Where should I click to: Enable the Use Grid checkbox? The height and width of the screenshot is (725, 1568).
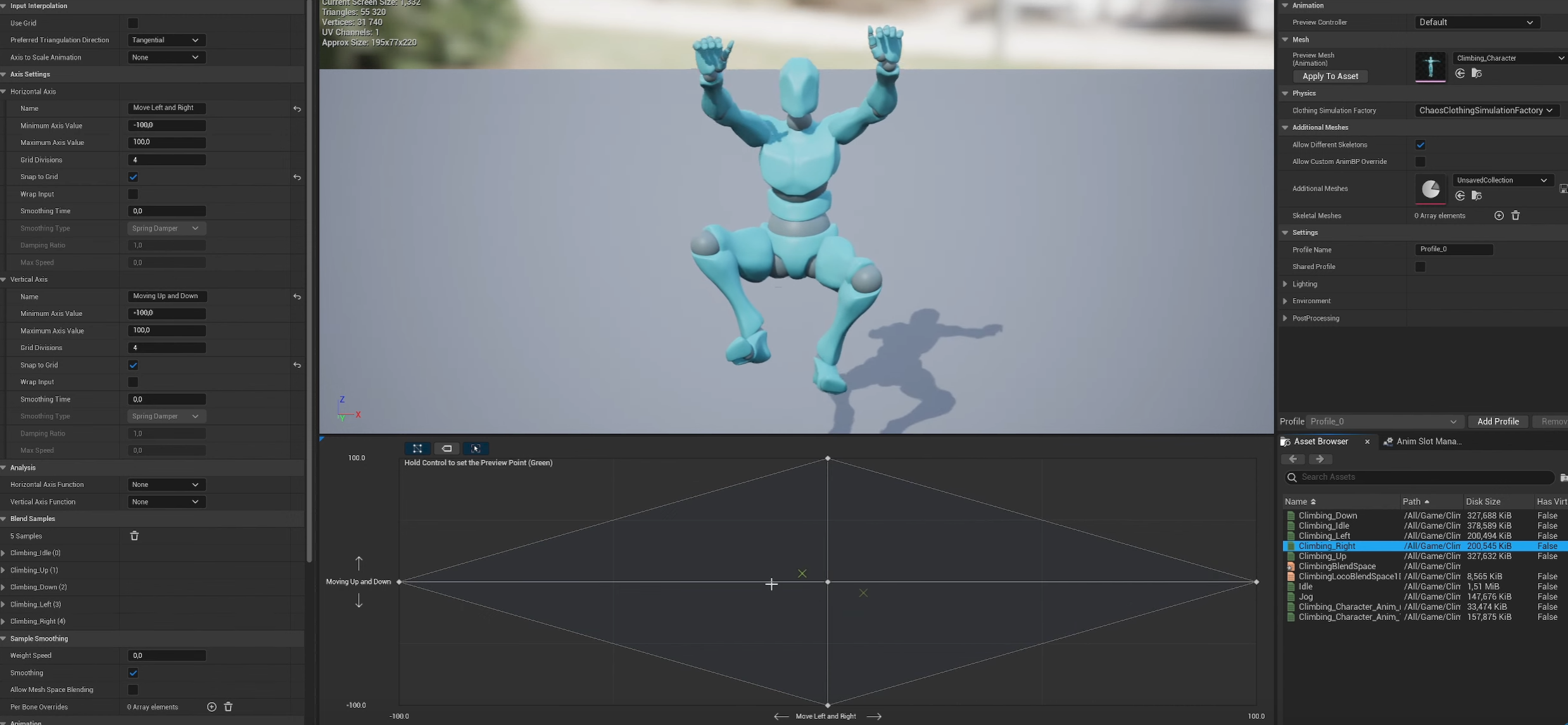click(133, 23)
